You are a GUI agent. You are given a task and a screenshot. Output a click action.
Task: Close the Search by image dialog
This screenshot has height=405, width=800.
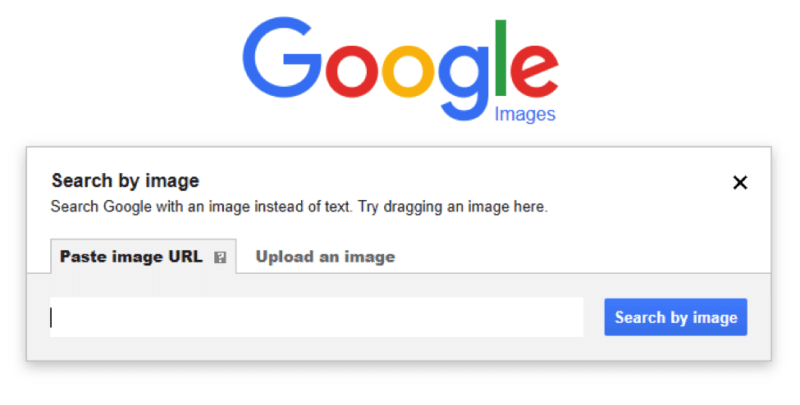740,182
